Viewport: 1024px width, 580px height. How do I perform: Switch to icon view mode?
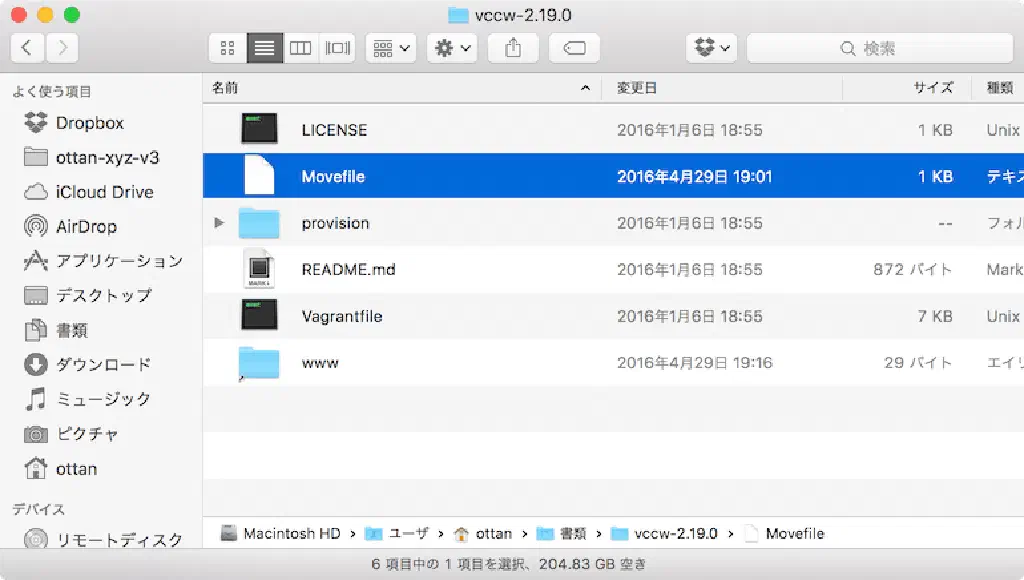point(227,48)
